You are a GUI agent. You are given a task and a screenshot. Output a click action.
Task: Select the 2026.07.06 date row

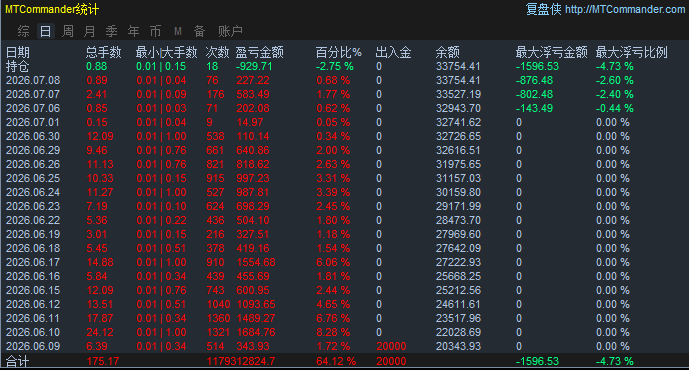coord(33,109)
